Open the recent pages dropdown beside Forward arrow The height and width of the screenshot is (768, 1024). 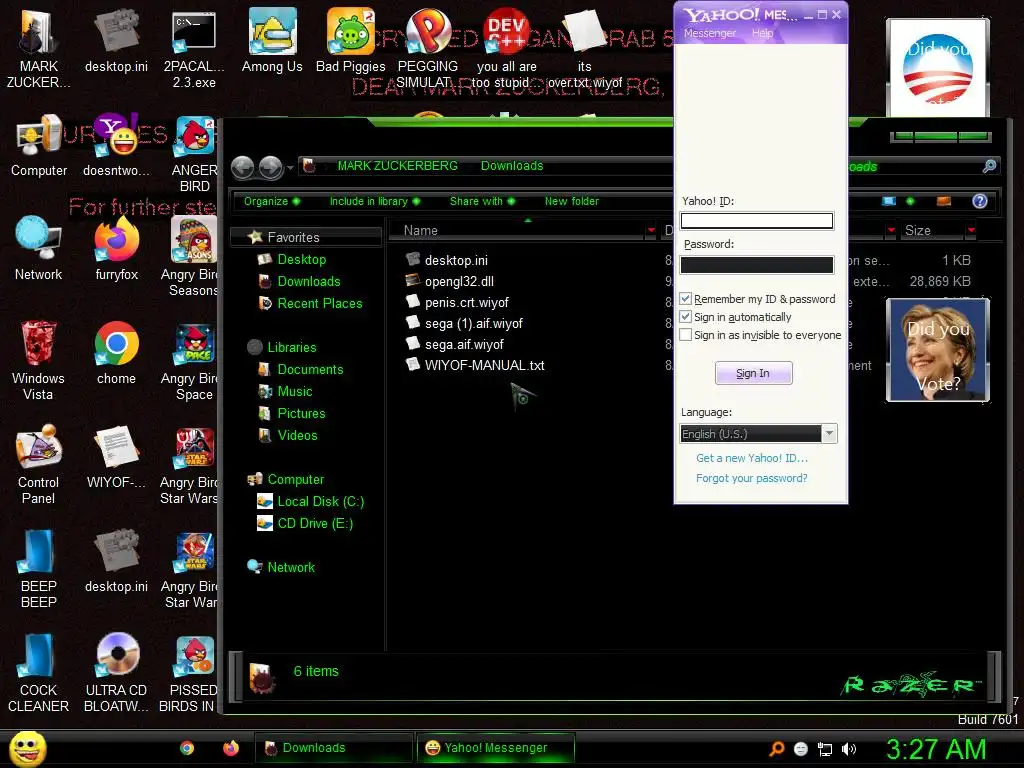pyautogui.click(x=290, y=168)
